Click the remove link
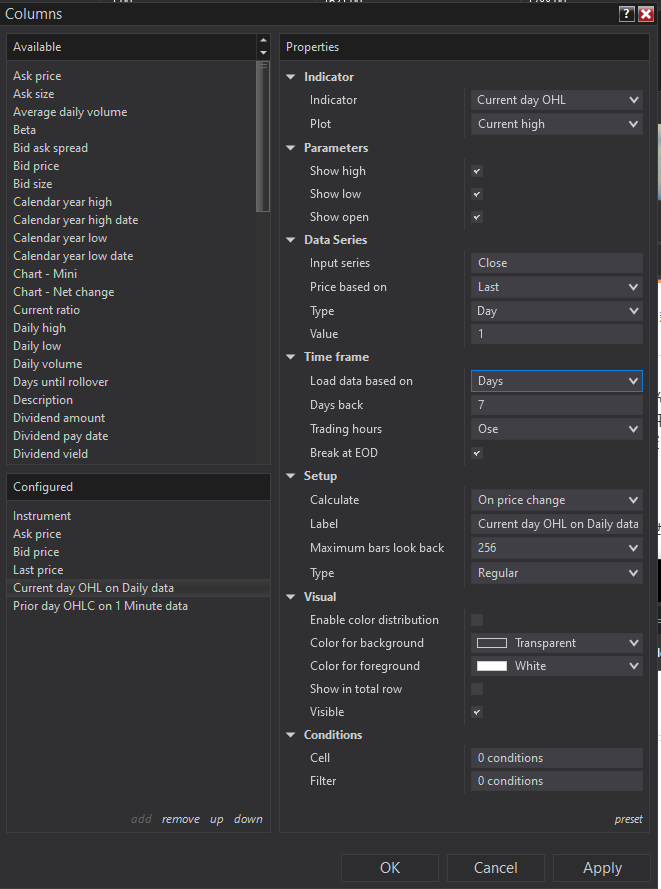Image resolution: width=661 pixels, height=889 pixels. click(181, 819)
